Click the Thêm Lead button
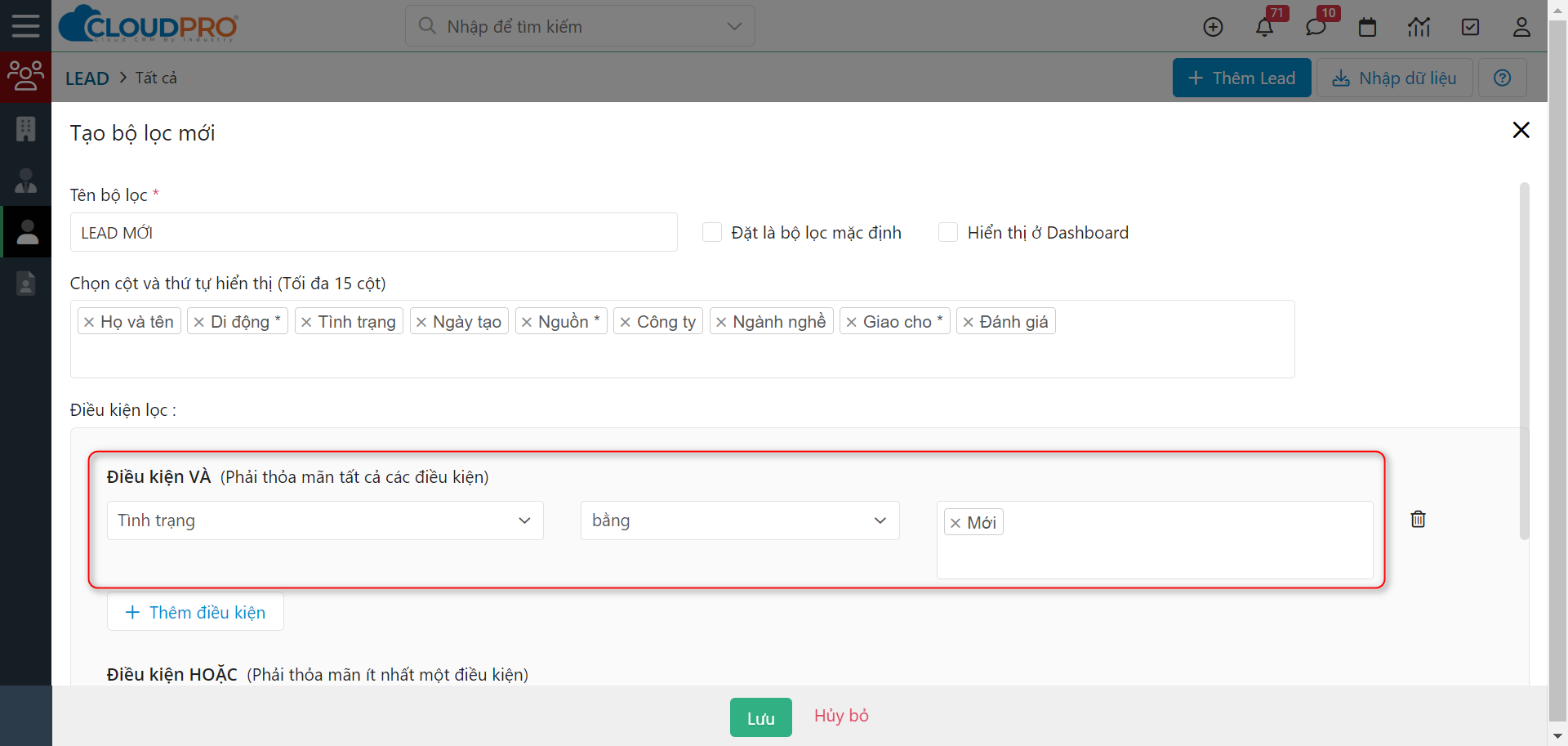The width and height of the screenshot is (1568, 746). [1241, 78]
